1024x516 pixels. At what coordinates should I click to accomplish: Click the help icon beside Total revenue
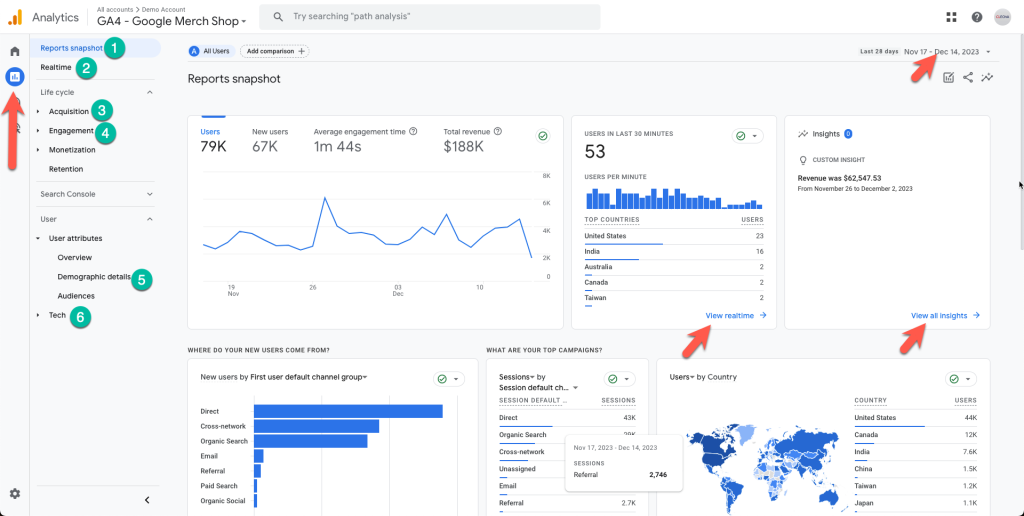coord(498,131)
